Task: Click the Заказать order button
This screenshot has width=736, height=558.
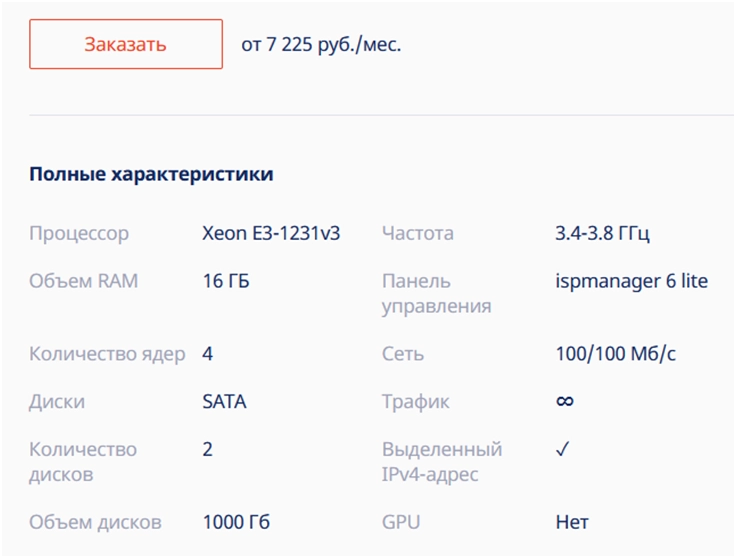Action: click(125, 44)
